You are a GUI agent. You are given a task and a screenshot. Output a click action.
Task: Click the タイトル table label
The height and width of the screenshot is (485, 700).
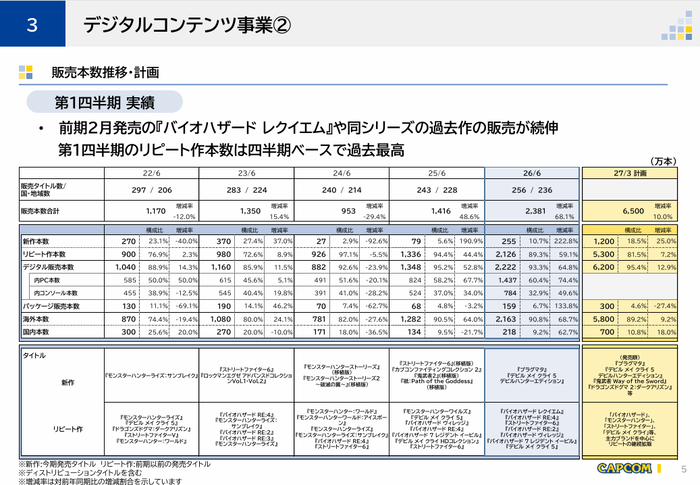pyautogui.click(x=34, y=355)
